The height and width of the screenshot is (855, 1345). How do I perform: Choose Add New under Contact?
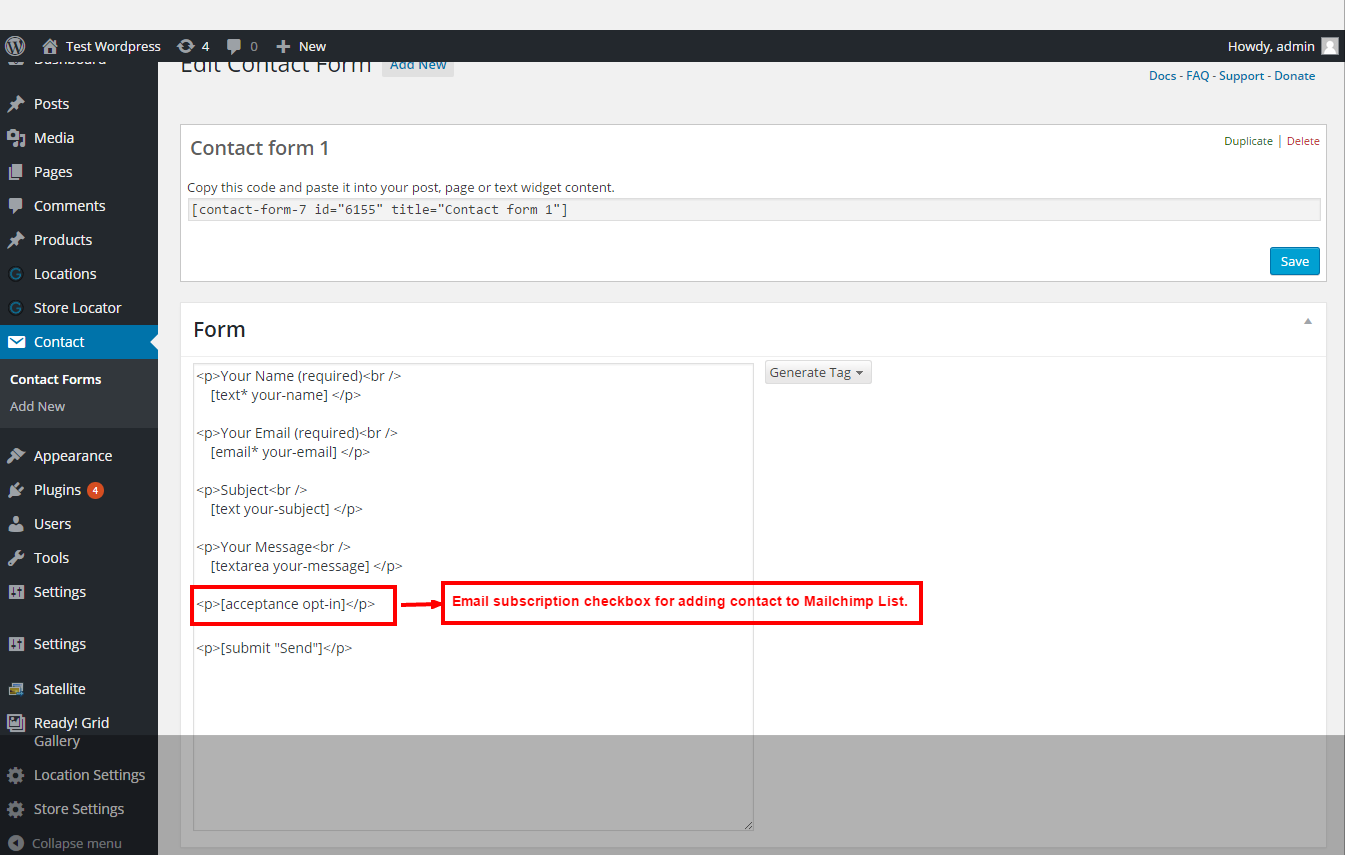[38, 407]
